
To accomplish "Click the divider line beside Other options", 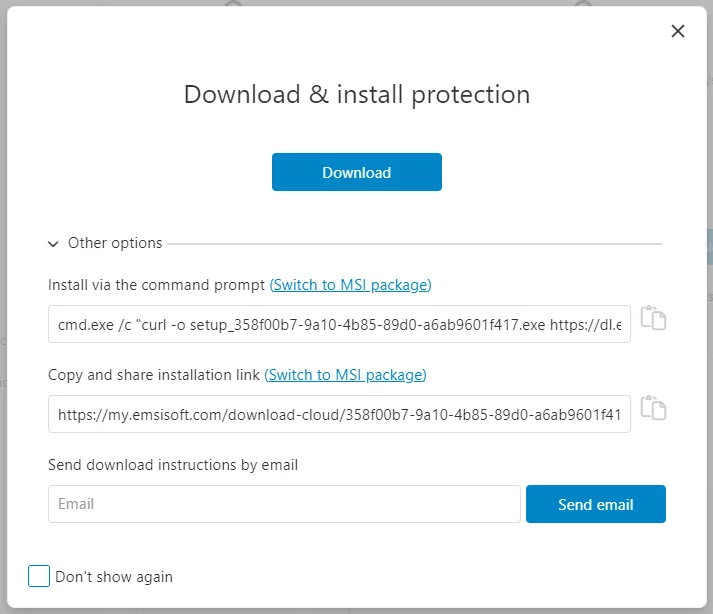I will tap(415, 243).
